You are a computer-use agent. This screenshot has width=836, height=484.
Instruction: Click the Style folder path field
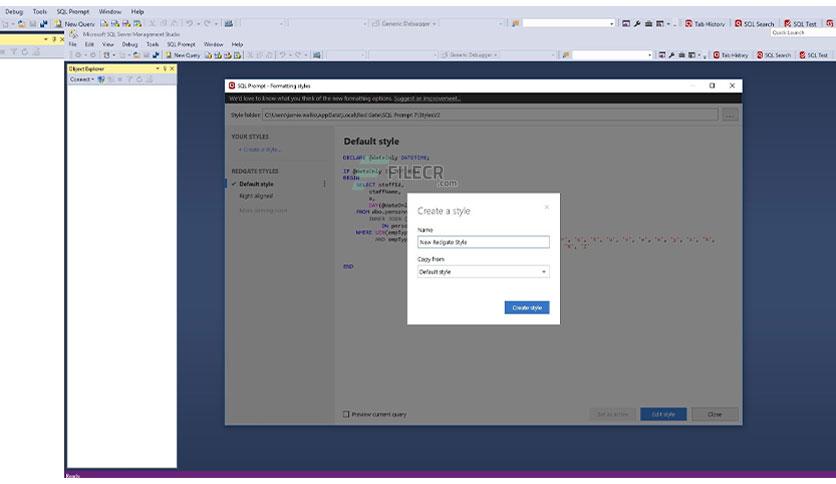pyautogui.click(x=490, y=115)
